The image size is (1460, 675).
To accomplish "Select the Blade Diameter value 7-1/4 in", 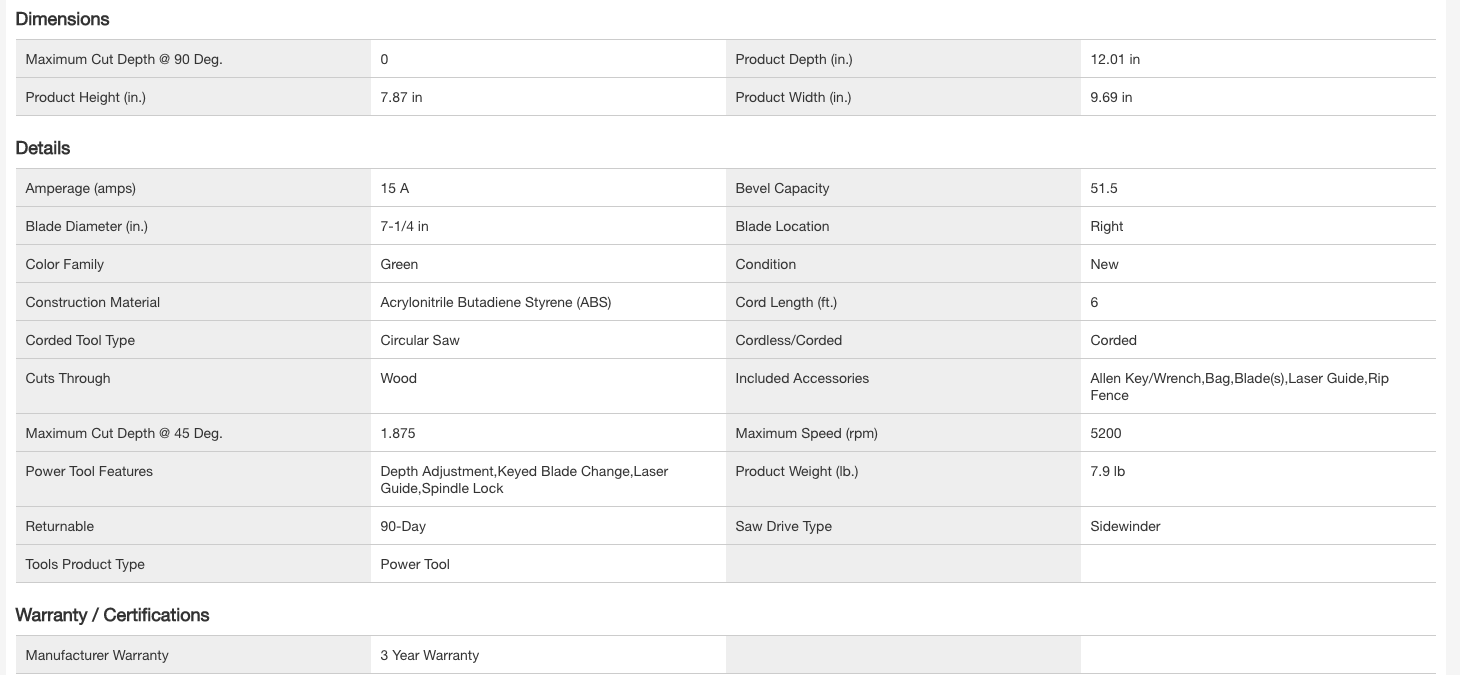I will click(x=404, y=226).
